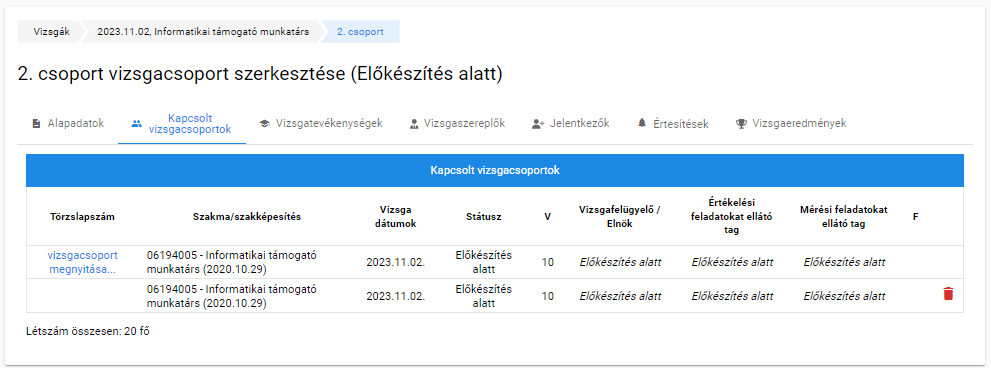Delete the second linked exam group row

tap(948, 294)
